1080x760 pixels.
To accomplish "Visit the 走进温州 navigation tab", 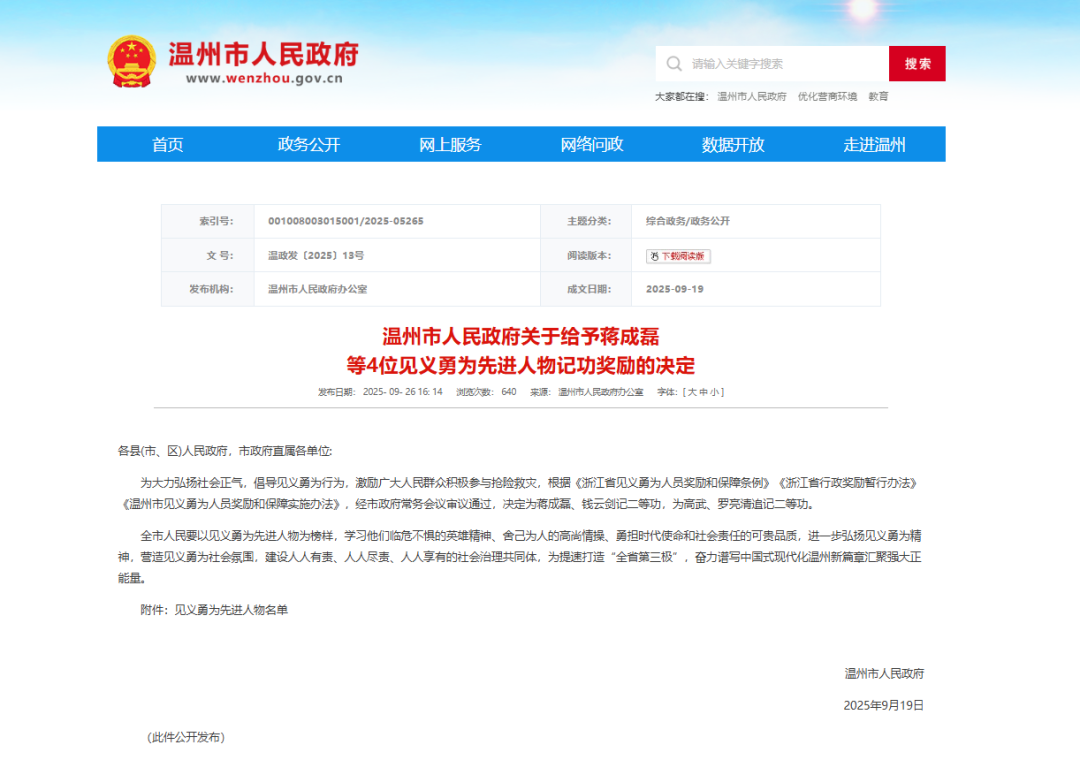I will coord(874,144).
